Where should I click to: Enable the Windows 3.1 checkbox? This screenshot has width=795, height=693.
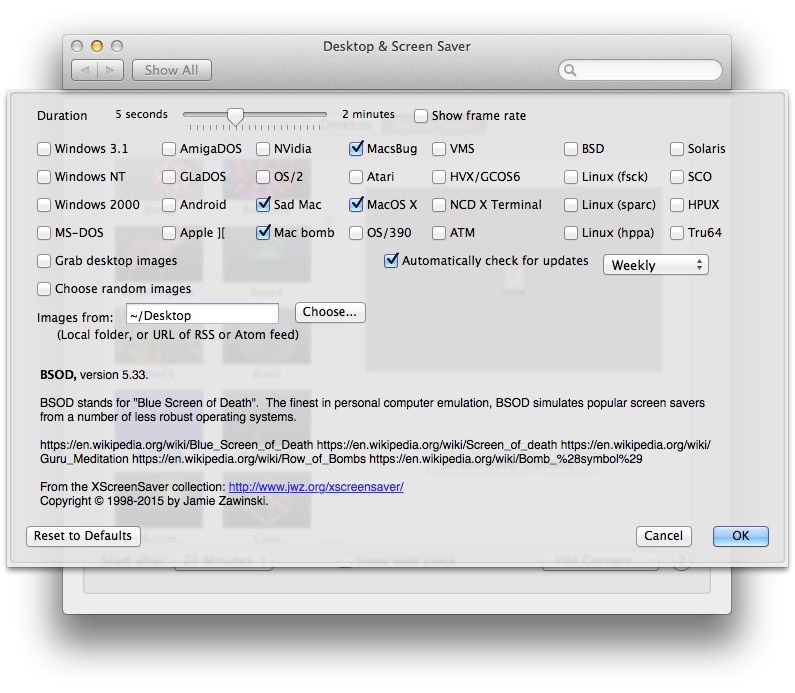(x=44, y=149)
